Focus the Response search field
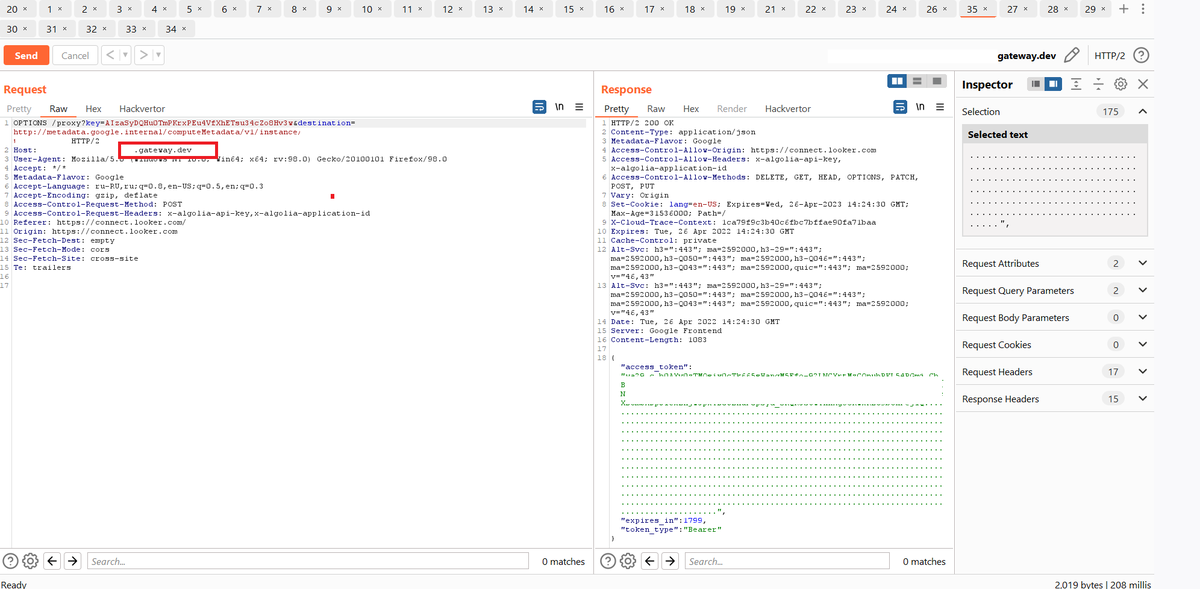This screenshot has height=589, width=1200. (789, 561)
